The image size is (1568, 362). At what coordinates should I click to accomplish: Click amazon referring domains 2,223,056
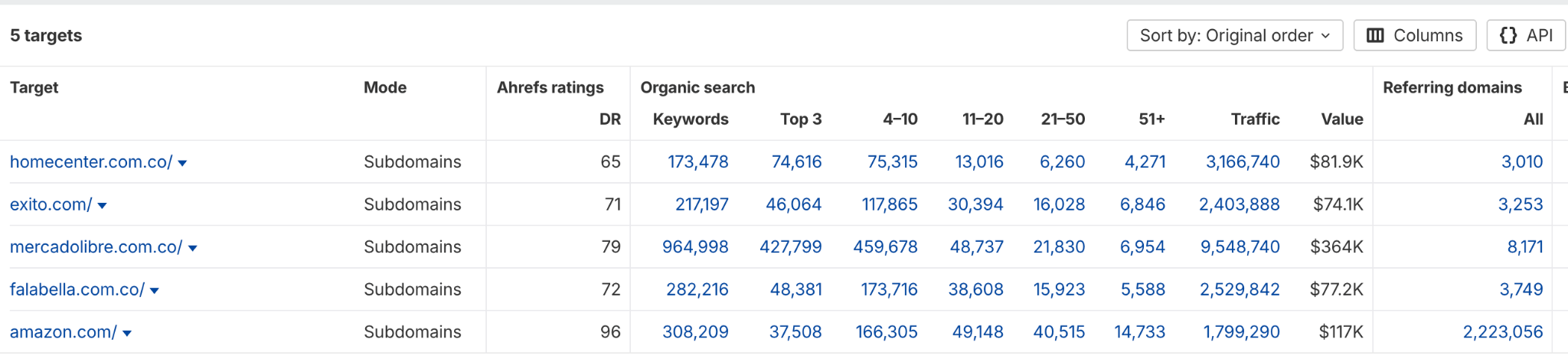1503,331
